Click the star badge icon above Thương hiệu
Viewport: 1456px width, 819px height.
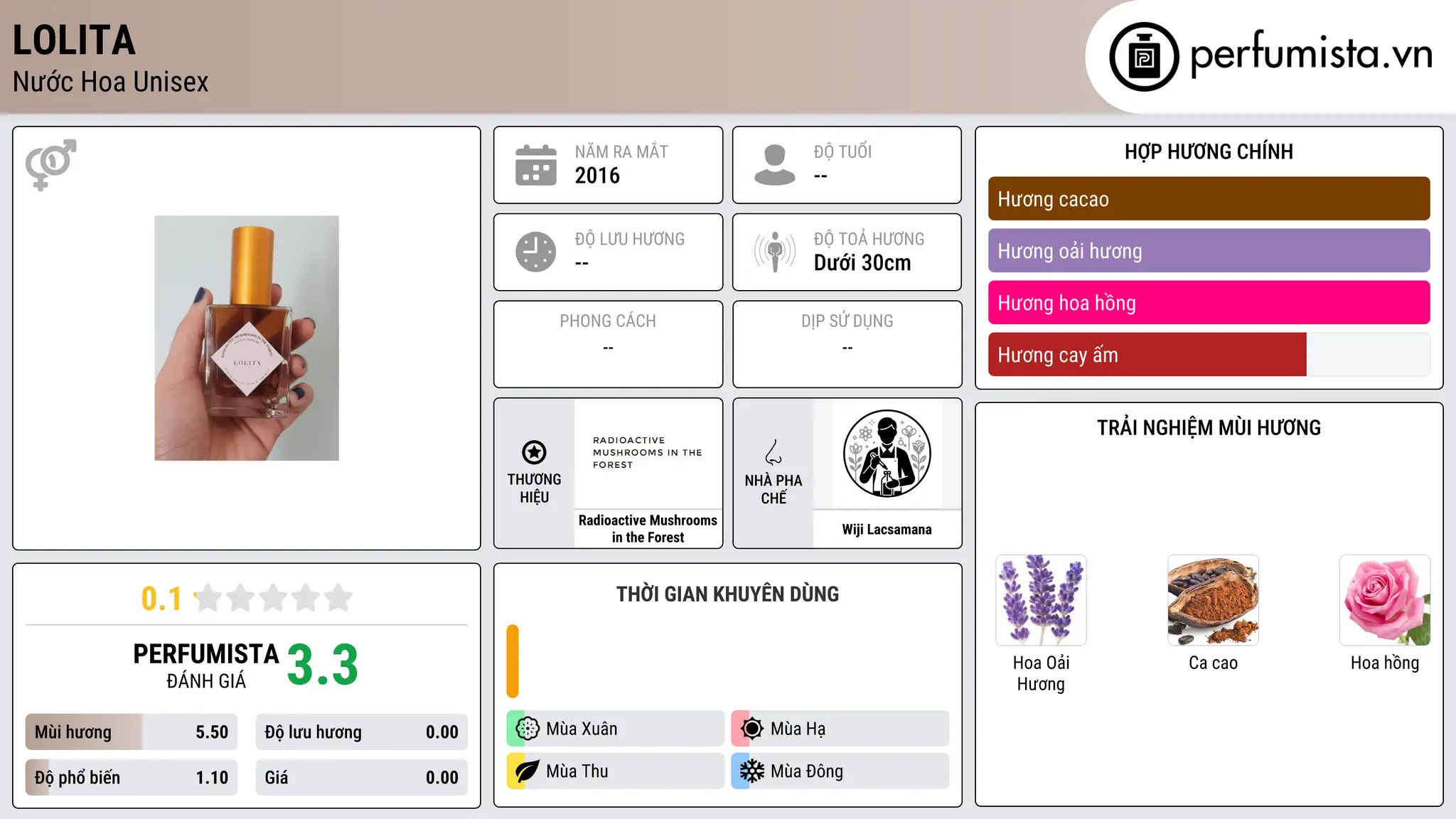tap(534, 452)
